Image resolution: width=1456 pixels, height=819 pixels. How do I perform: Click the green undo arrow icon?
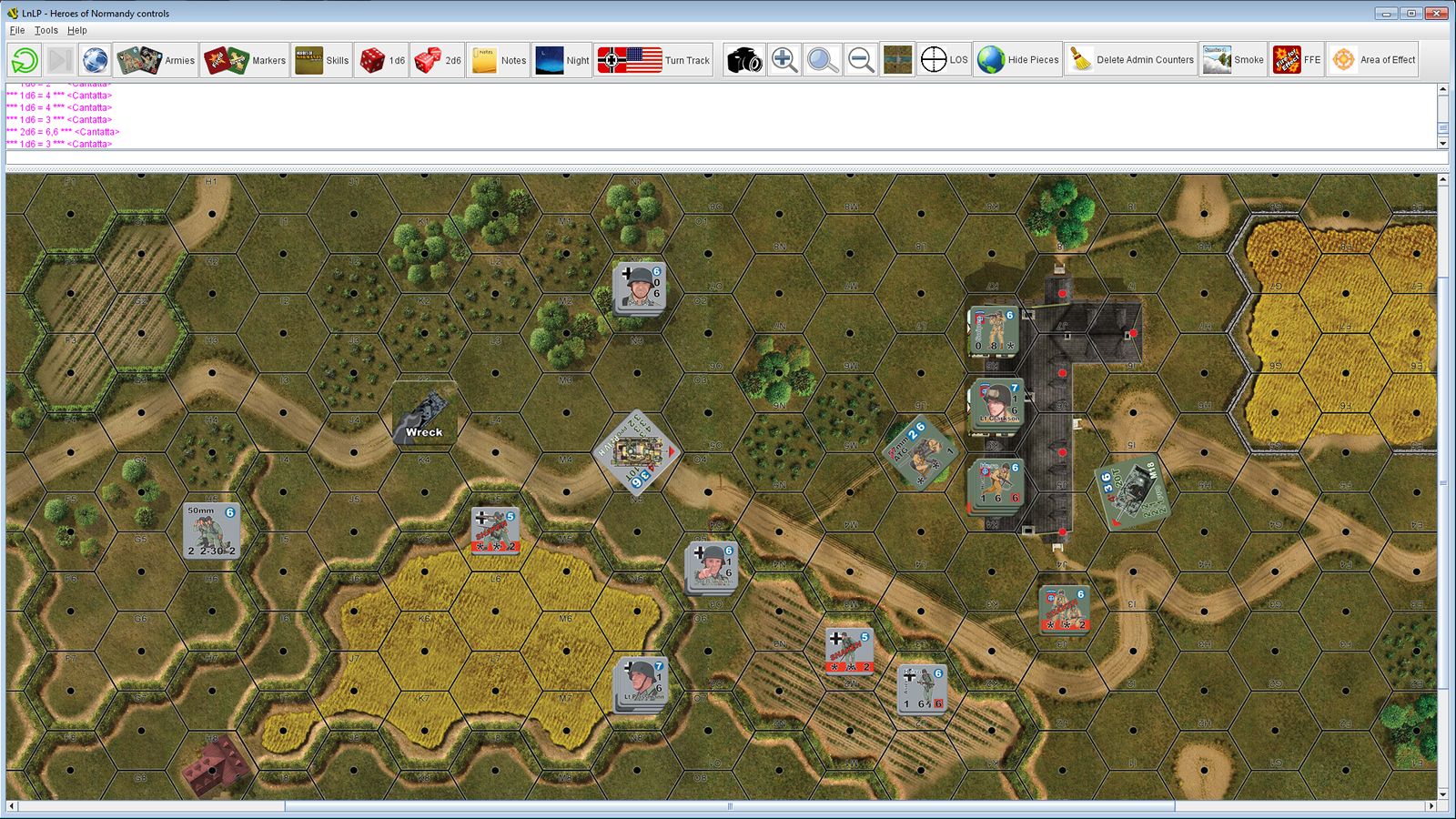click(x=25, y=60)
